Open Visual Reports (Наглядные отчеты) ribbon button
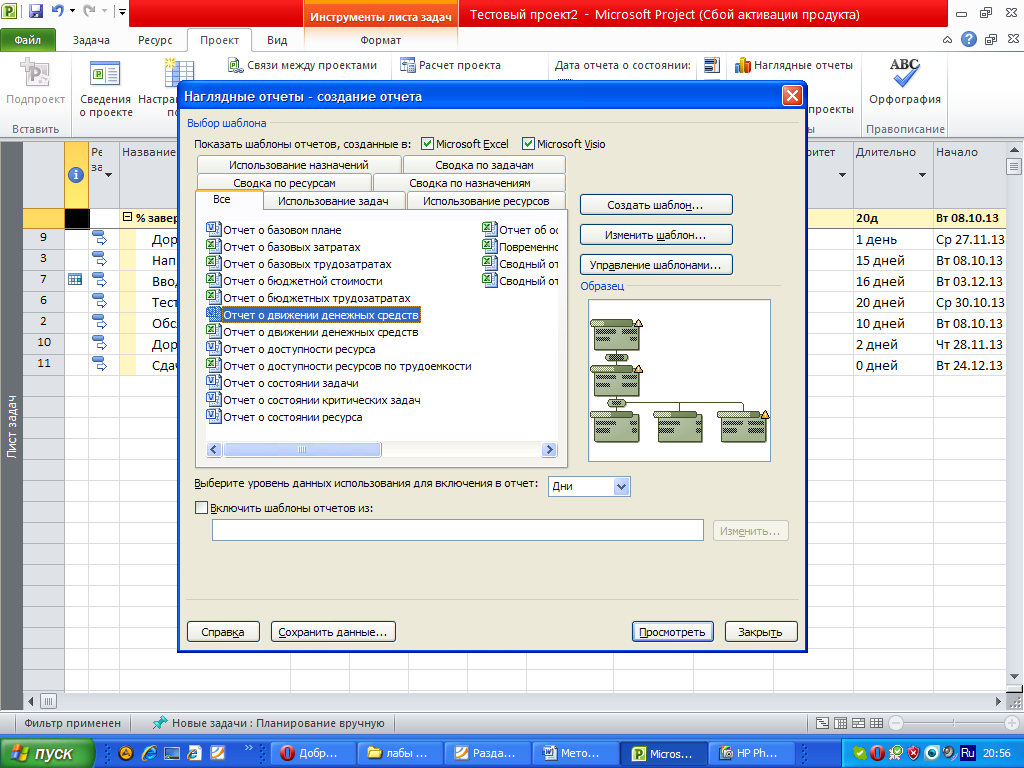Image resolution: width=1024 pixels, height=768 pixels. pos(793,65)
